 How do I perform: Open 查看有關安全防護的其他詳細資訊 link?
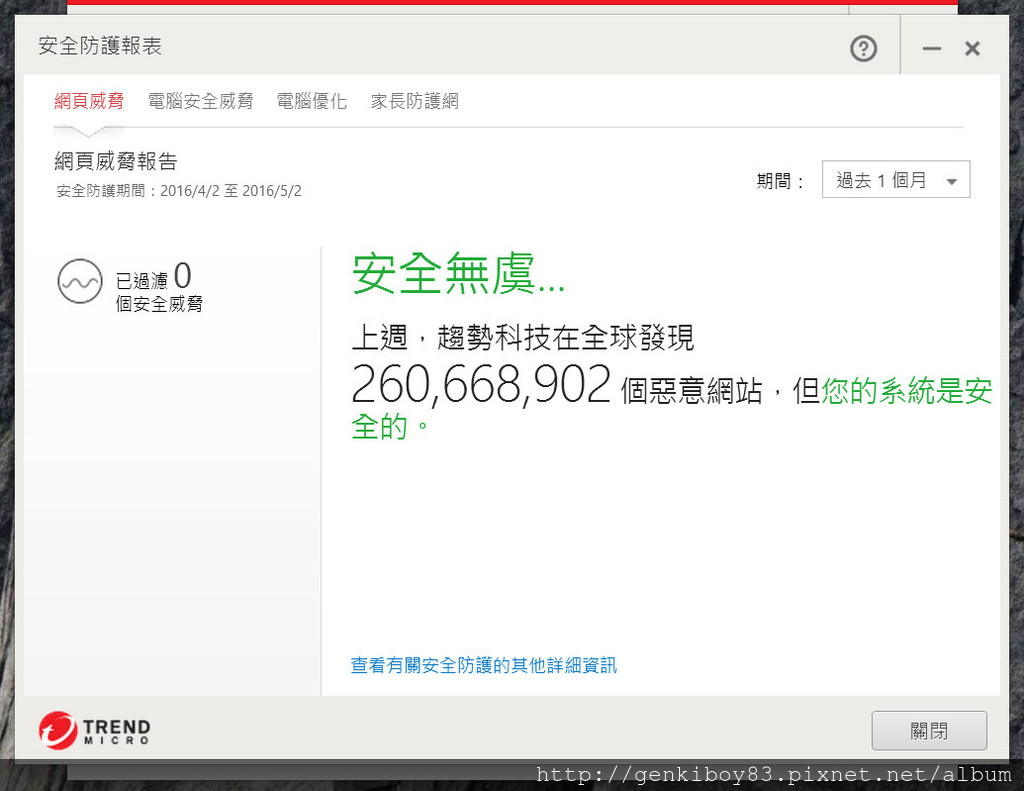tap(484, 666)
